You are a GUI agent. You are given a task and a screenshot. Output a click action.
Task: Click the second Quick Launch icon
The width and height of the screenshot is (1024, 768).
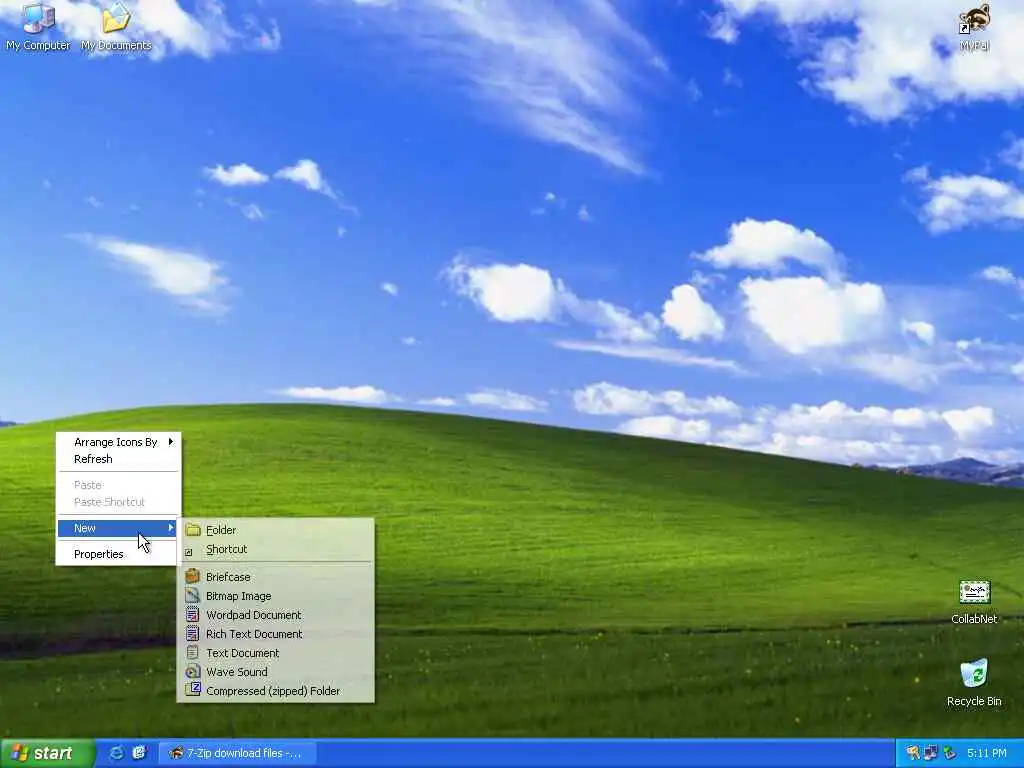pyautogui.click(x=139, y=753)
